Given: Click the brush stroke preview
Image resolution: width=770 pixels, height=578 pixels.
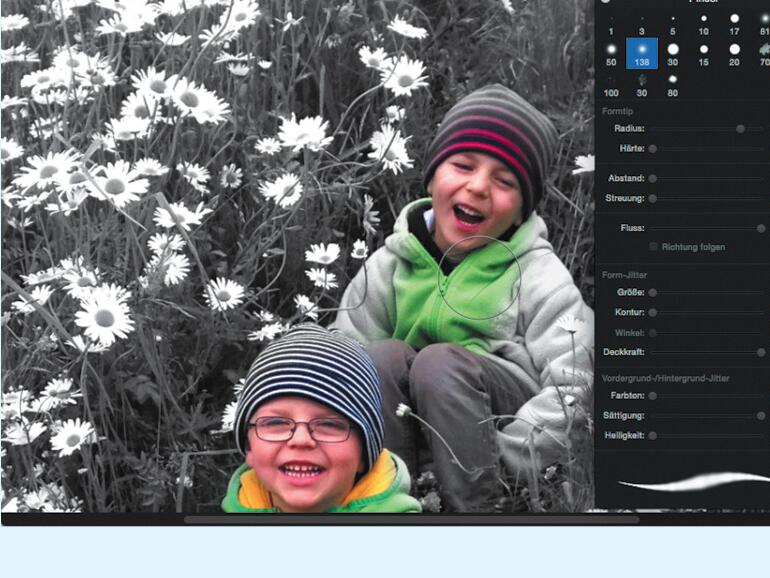Looking at the screenshot, I should click(x=690, y=484).
